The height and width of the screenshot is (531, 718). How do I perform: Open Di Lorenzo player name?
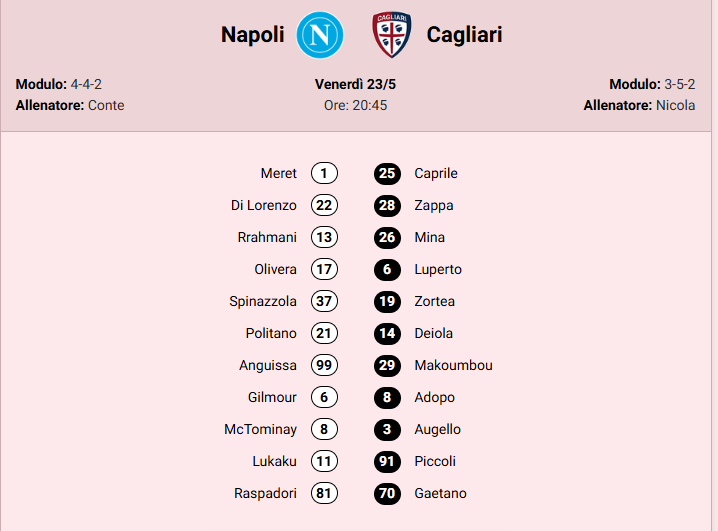263,205
